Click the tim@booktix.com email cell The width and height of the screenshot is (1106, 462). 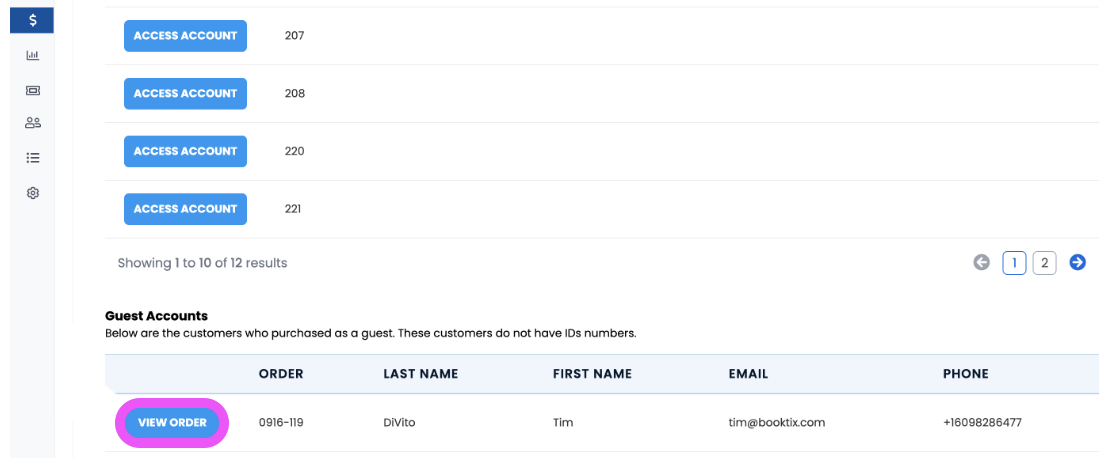tap(777, 423)
